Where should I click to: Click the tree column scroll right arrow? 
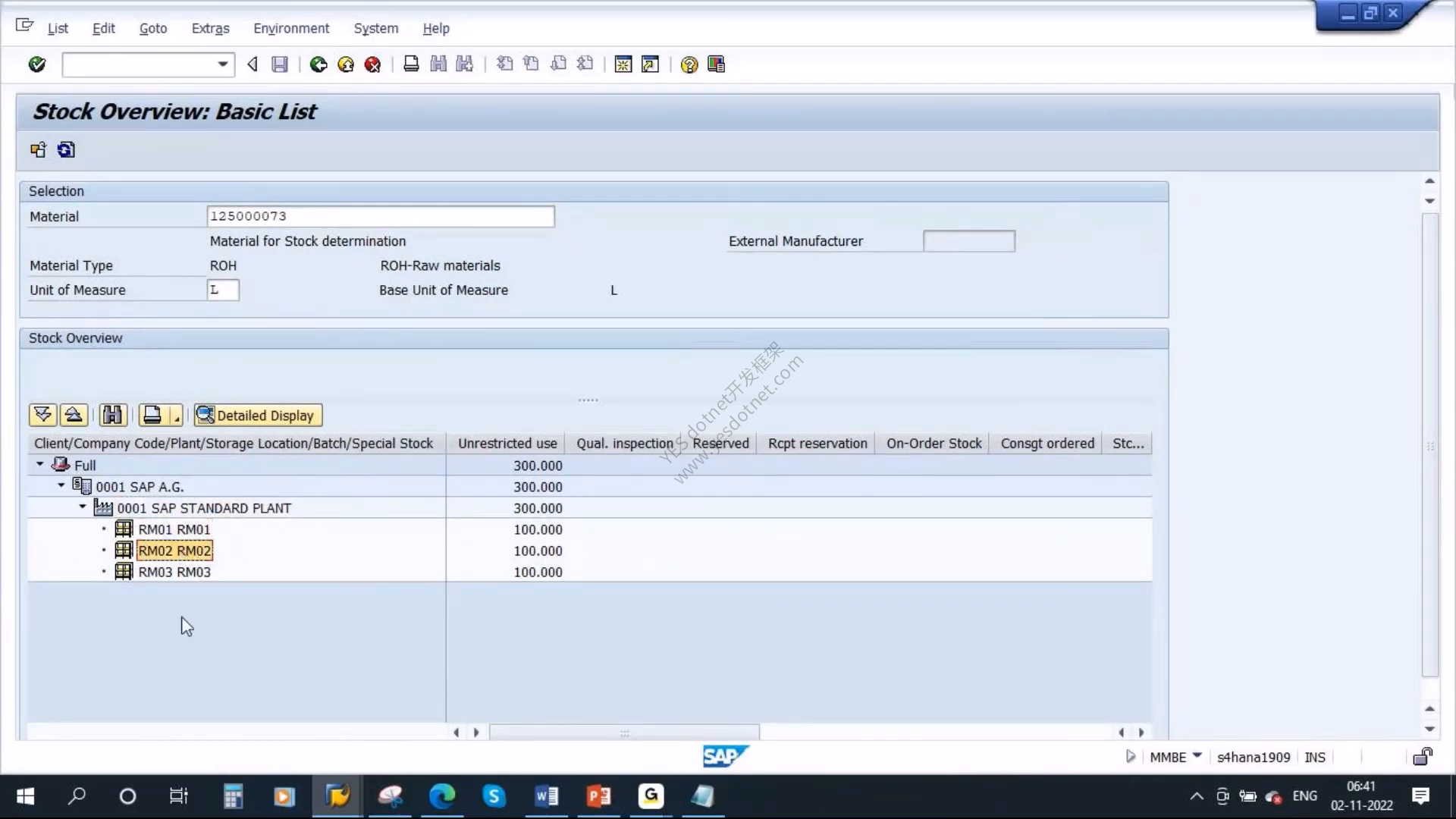[x=476, y=733]
